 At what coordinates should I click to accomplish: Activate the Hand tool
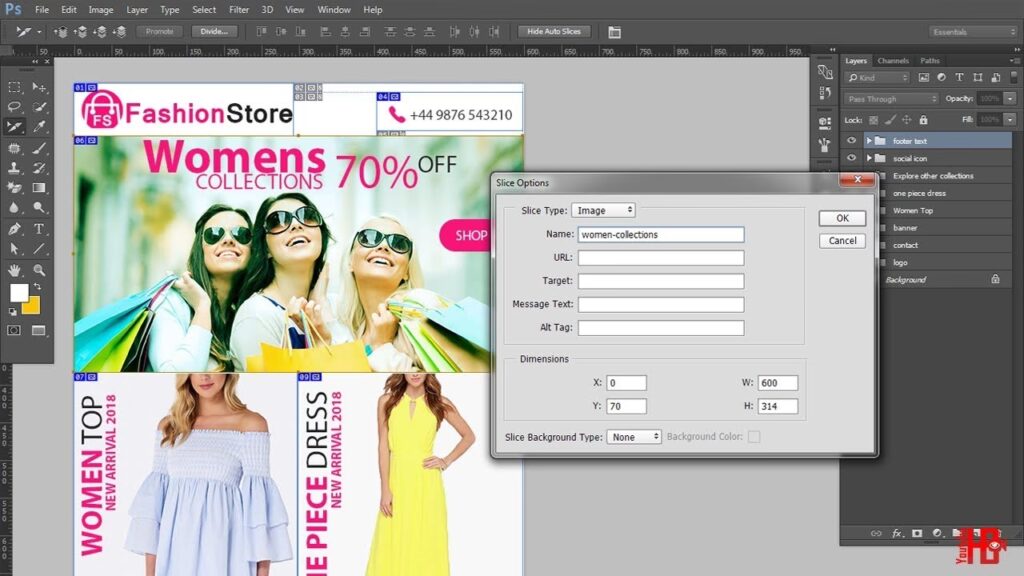[x=15, y=269]
